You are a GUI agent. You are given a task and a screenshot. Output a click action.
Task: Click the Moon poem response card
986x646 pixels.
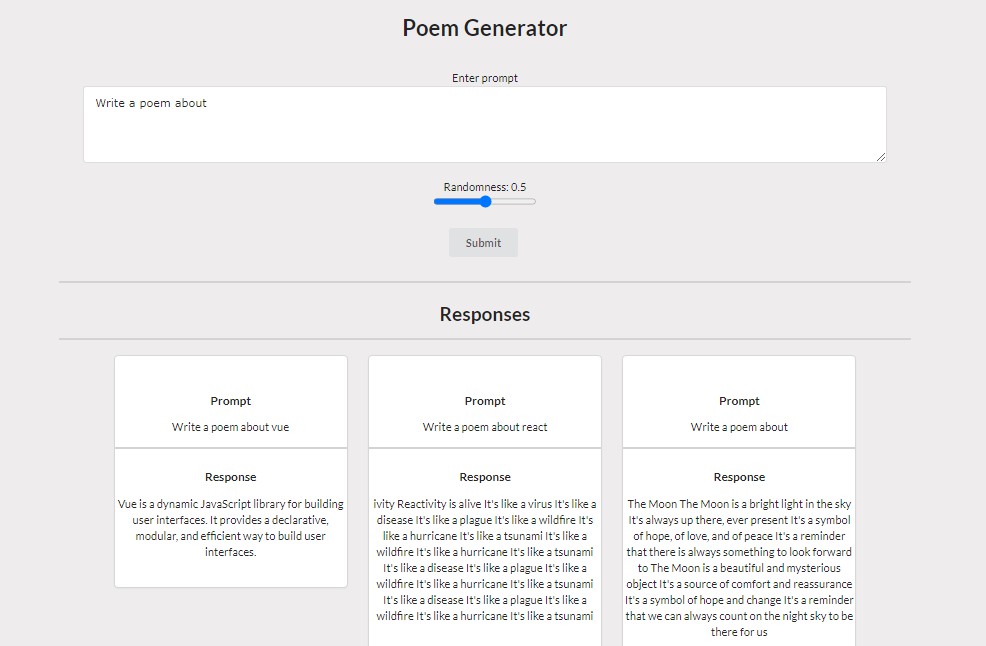coord(739,560)
